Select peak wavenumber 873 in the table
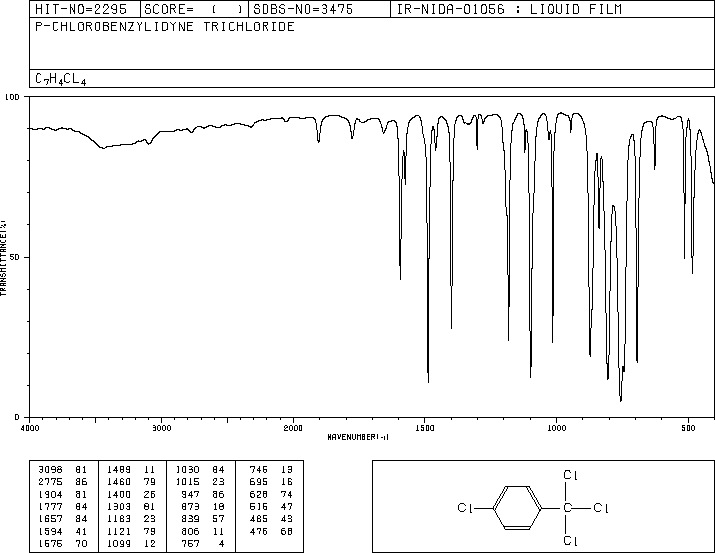 191,506
